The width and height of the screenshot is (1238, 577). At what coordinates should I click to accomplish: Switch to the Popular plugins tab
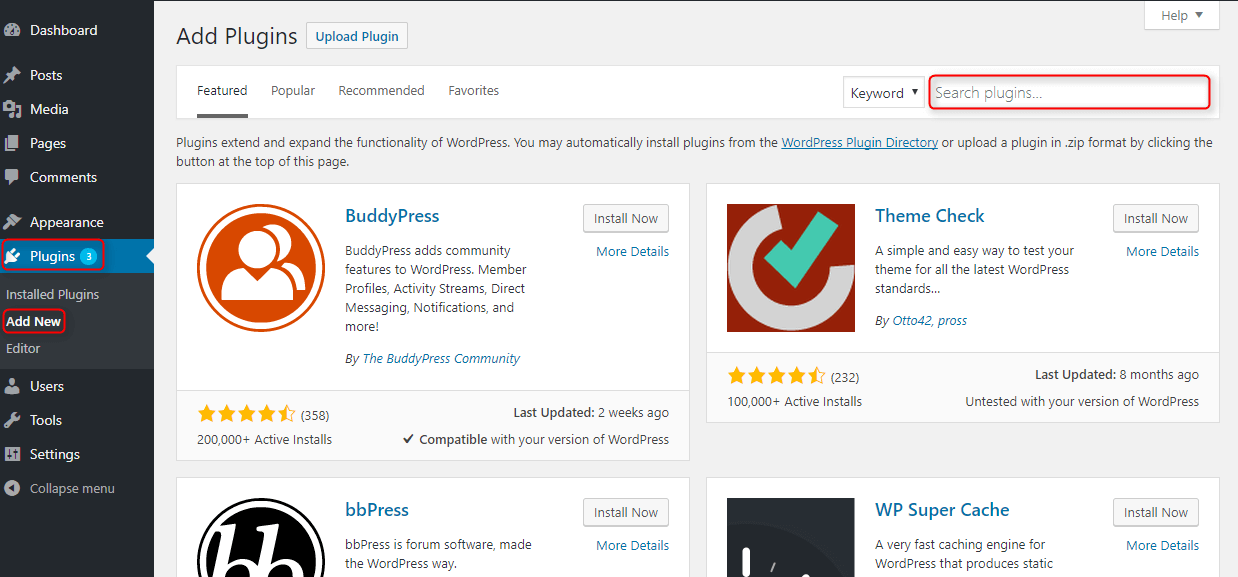point(292,90)
